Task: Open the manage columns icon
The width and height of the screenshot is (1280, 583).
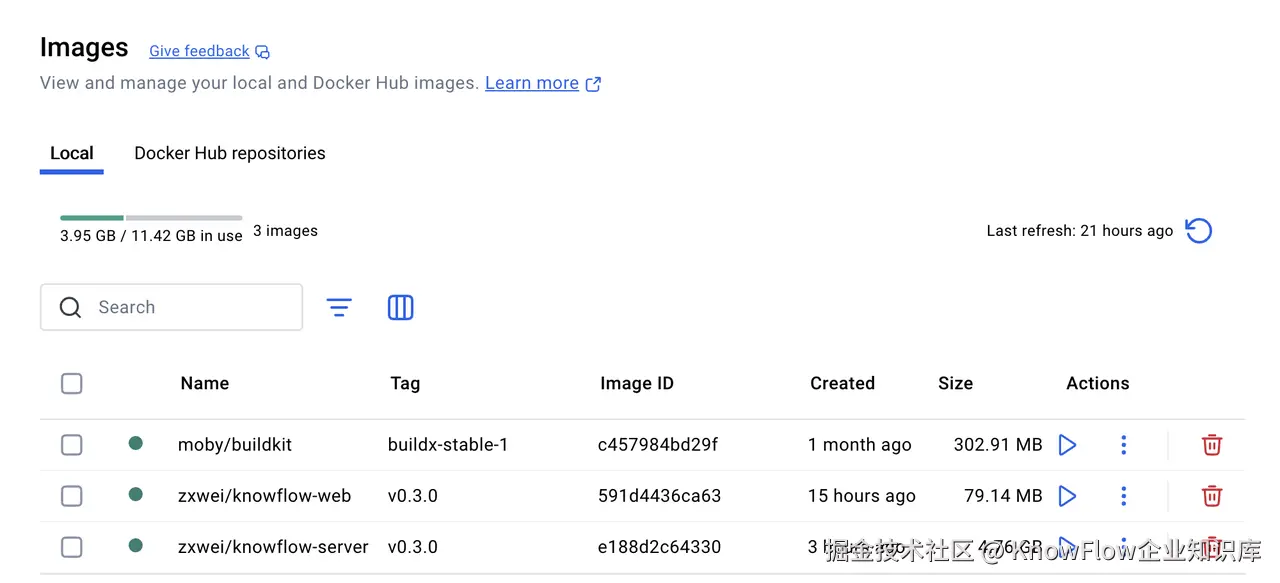Action: (400, 308)
